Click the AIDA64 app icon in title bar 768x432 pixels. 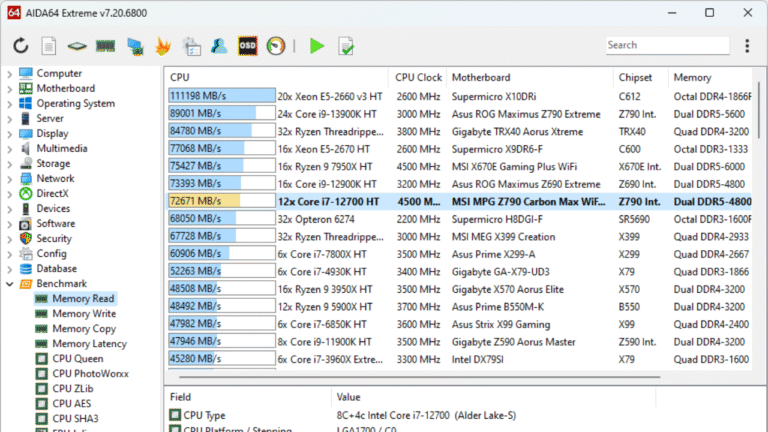click(x=14, y=13)
